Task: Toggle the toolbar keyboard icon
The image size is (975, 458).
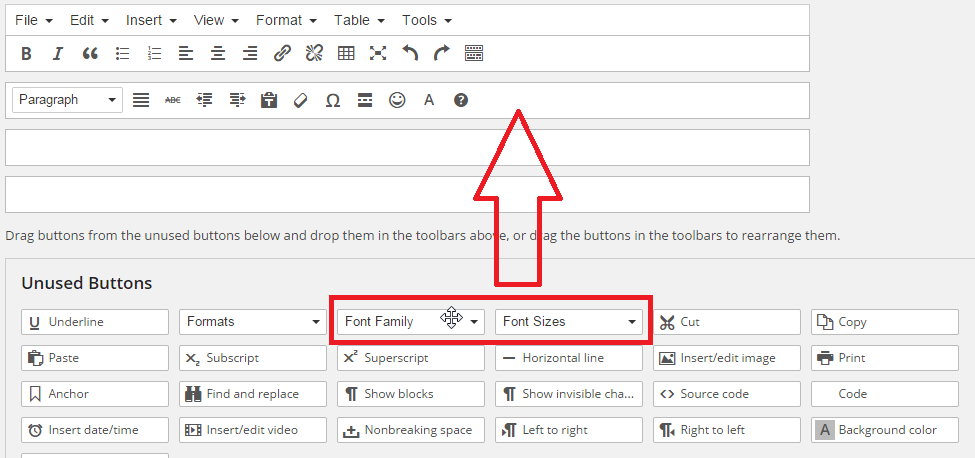Action: point(474,53)
